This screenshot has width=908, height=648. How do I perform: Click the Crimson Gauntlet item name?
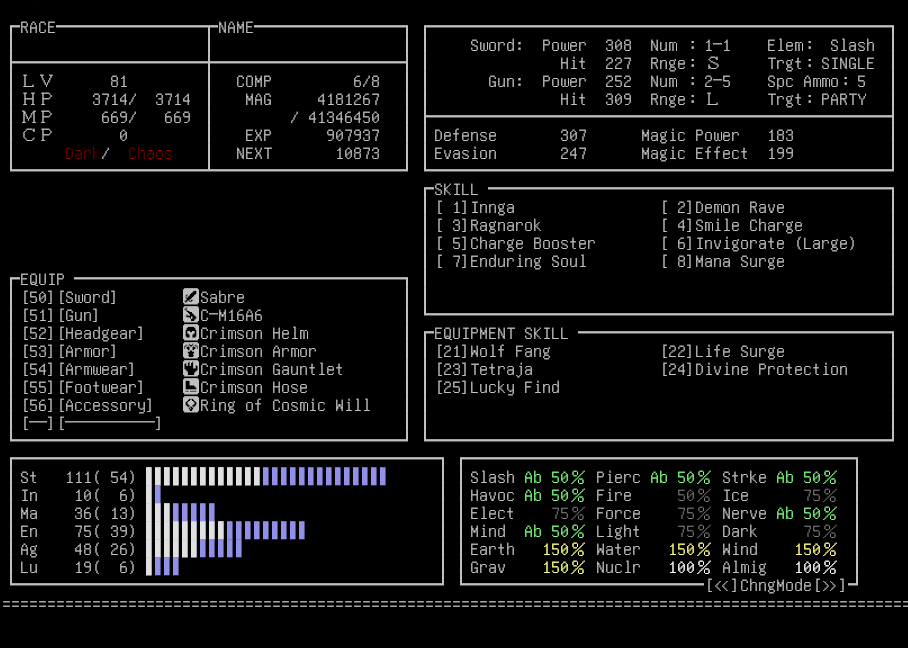pyautogui.click(x=272, y=369)
